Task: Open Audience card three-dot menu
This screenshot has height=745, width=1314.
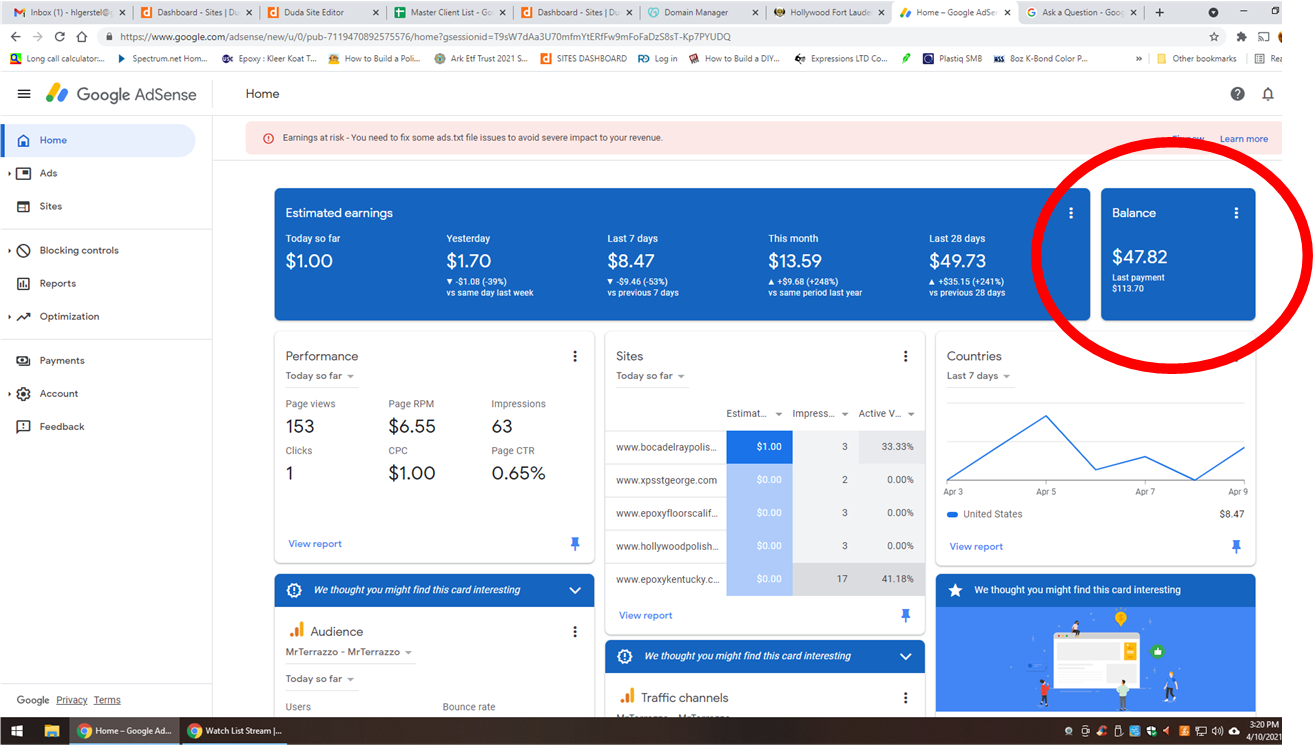Action: [x=575, y=632]
